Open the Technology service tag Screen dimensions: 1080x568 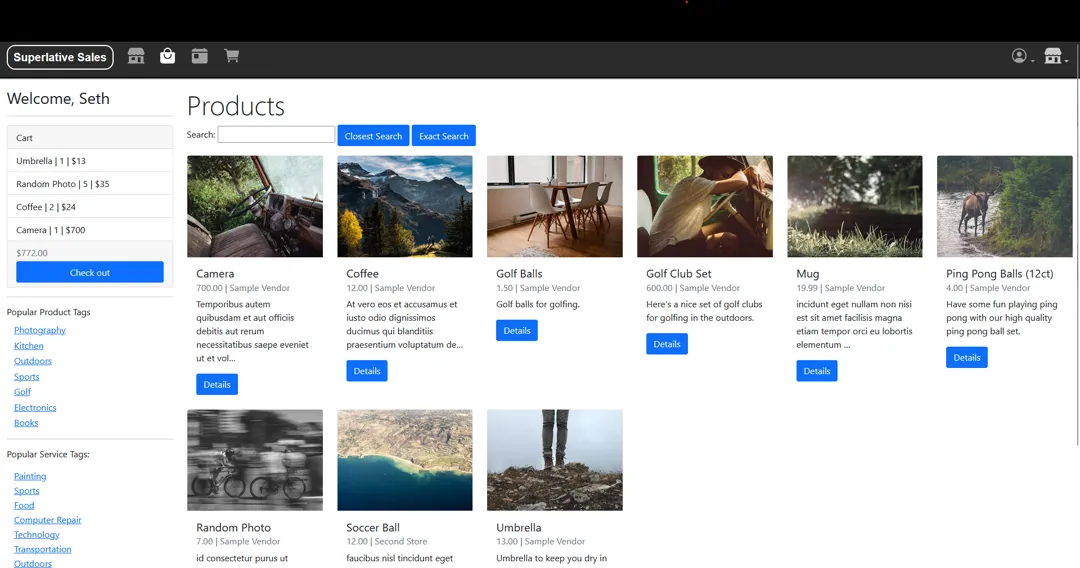click(x=37, y=534)
